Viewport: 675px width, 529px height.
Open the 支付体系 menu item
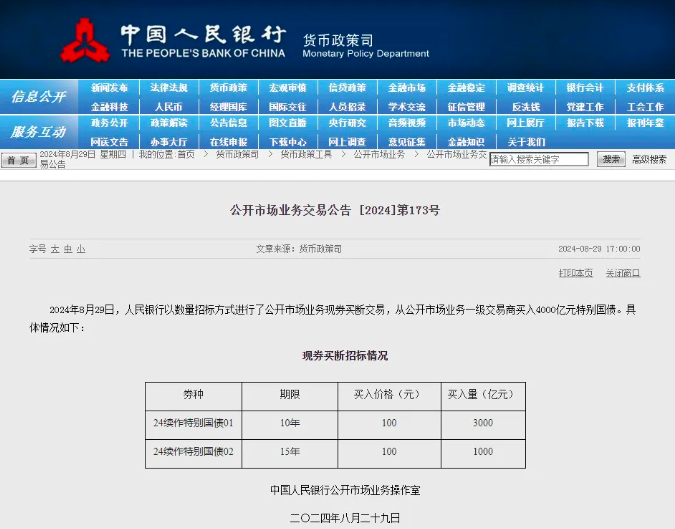click(645, 88)
